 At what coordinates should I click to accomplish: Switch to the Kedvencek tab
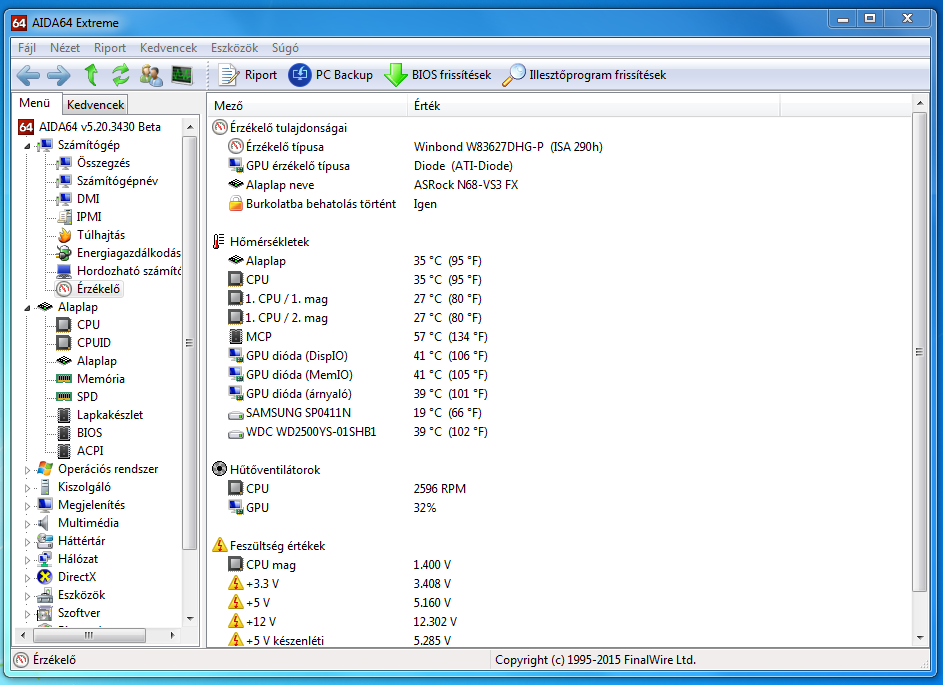pyautogui.click(x=96, y=105)
